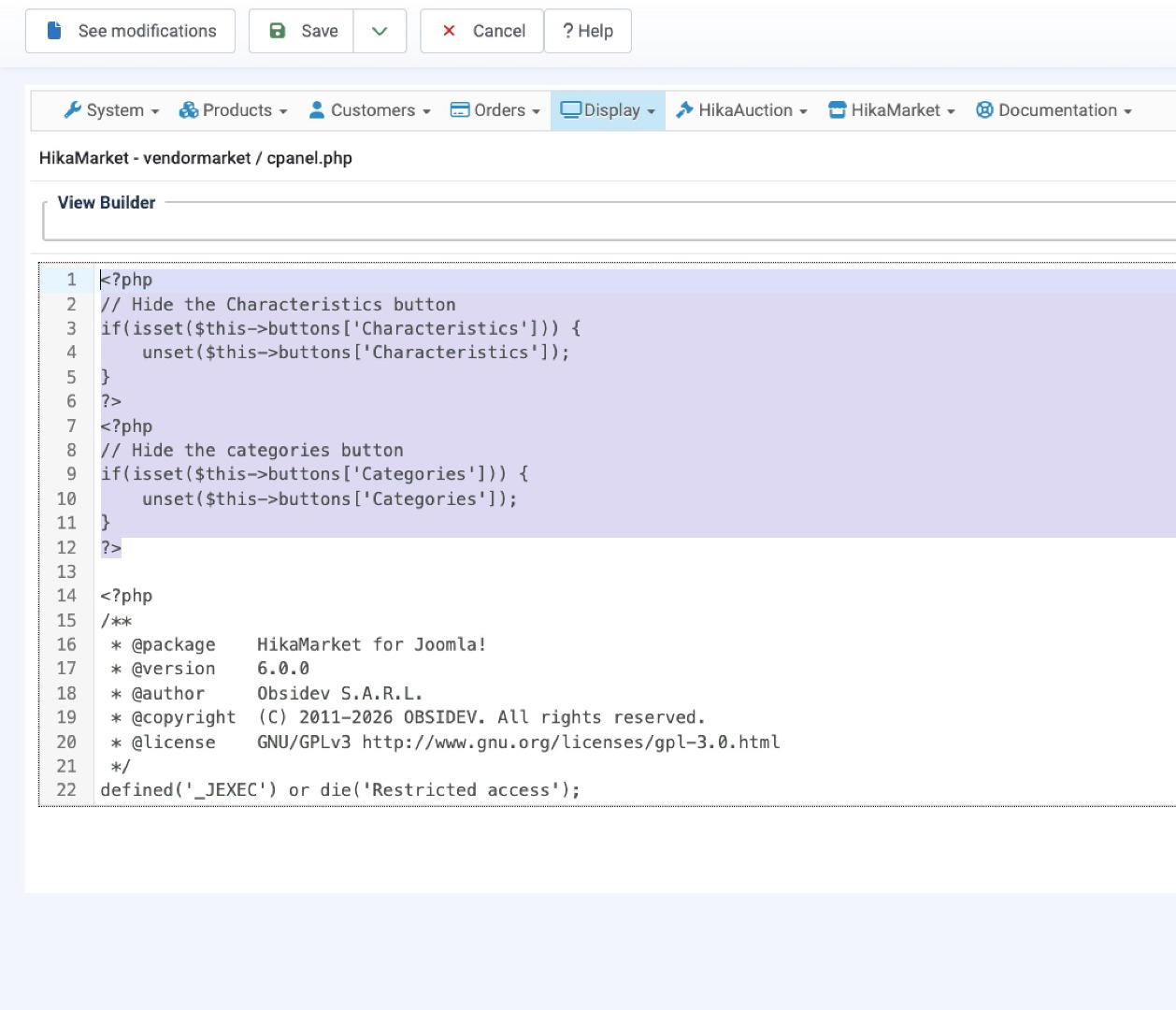Click the Display monitor icon

pyautogui.click(x=570, y=110)
